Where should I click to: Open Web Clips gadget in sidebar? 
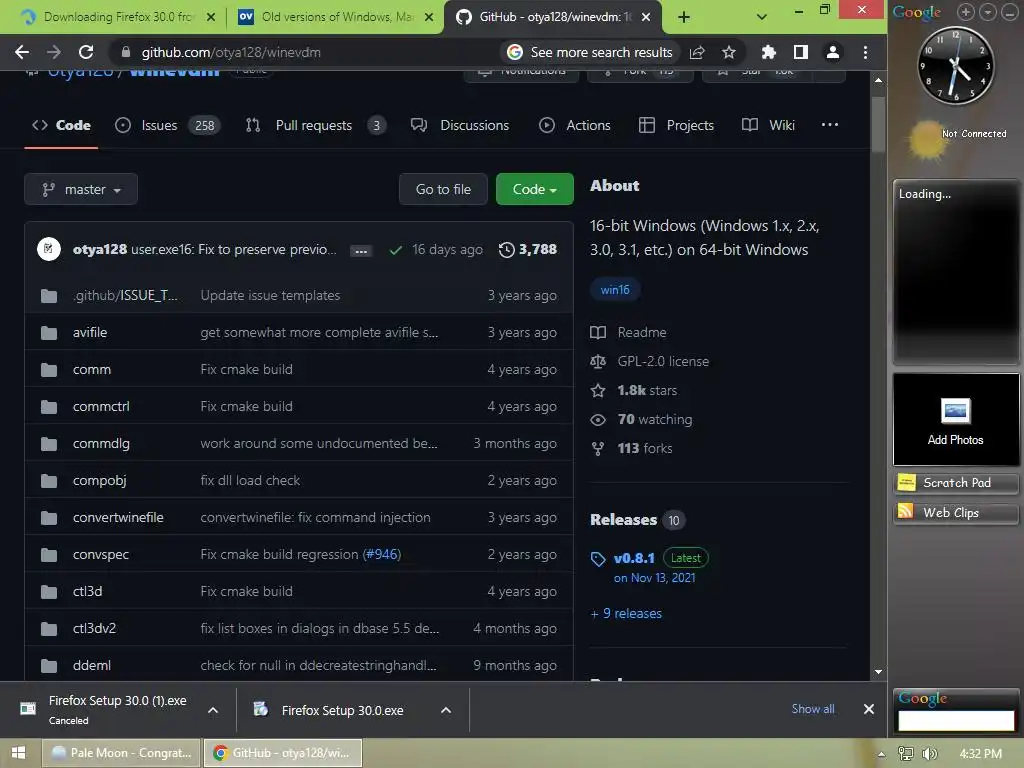tap(955, 513)
